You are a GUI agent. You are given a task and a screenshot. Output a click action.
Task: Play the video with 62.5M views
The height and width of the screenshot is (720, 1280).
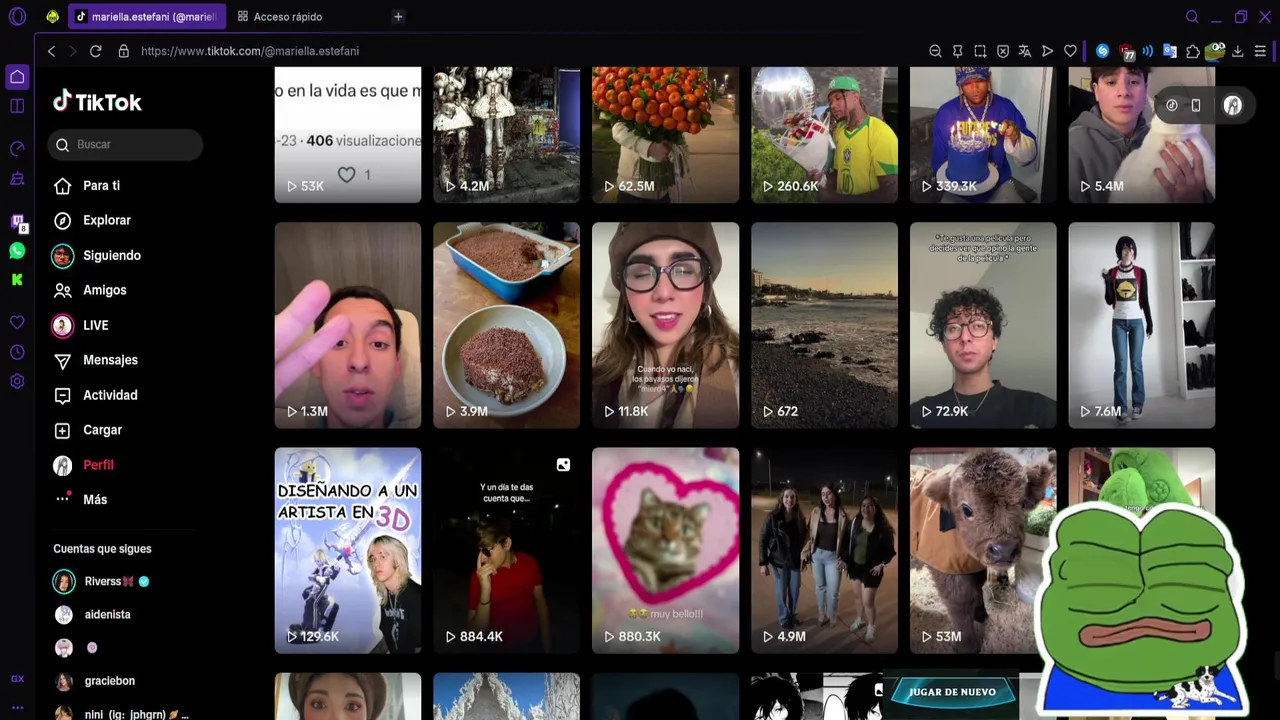[665, 135]
